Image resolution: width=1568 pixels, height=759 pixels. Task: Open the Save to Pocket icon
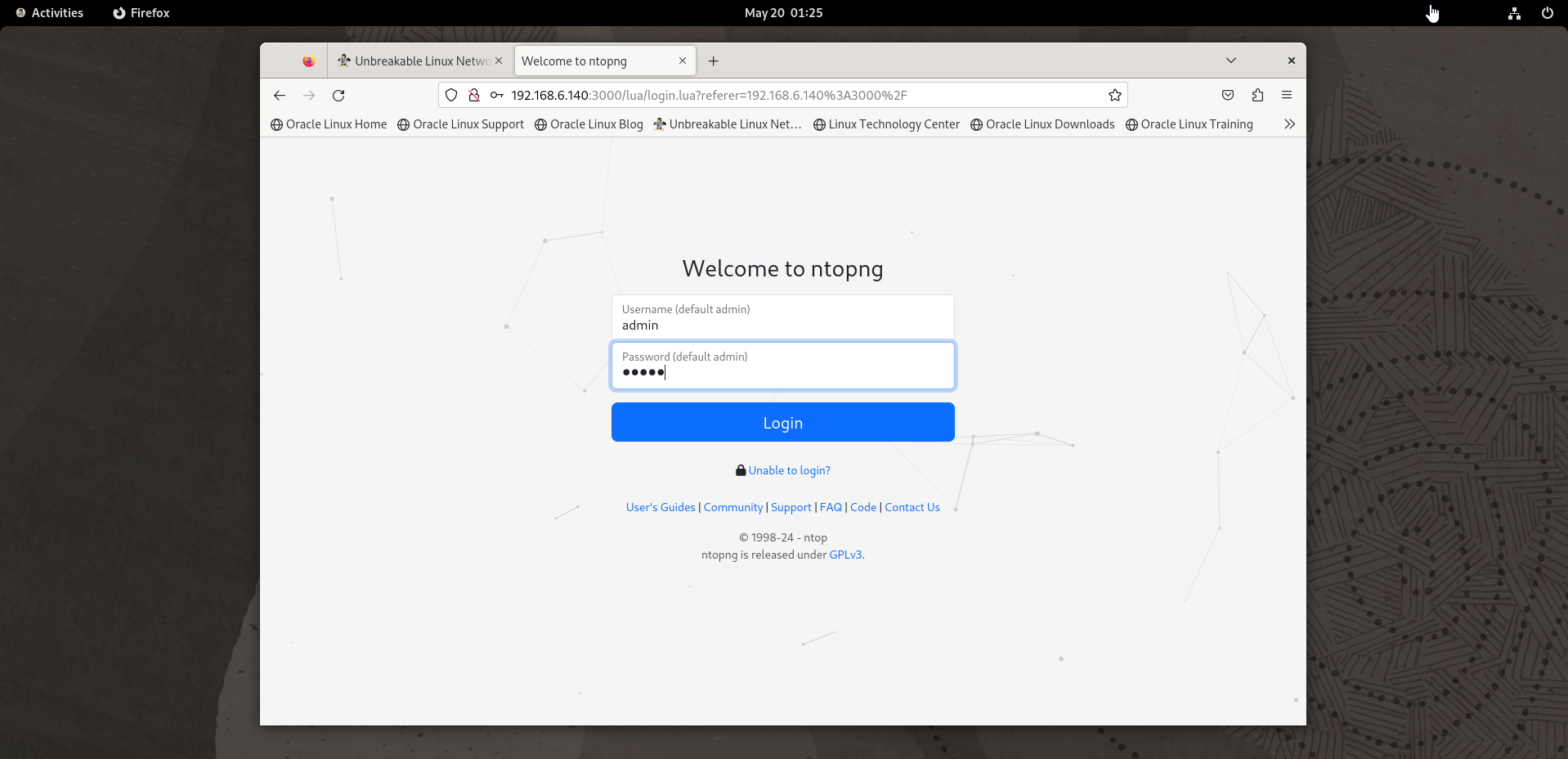pyautogui.click(x=1228, y=96)
